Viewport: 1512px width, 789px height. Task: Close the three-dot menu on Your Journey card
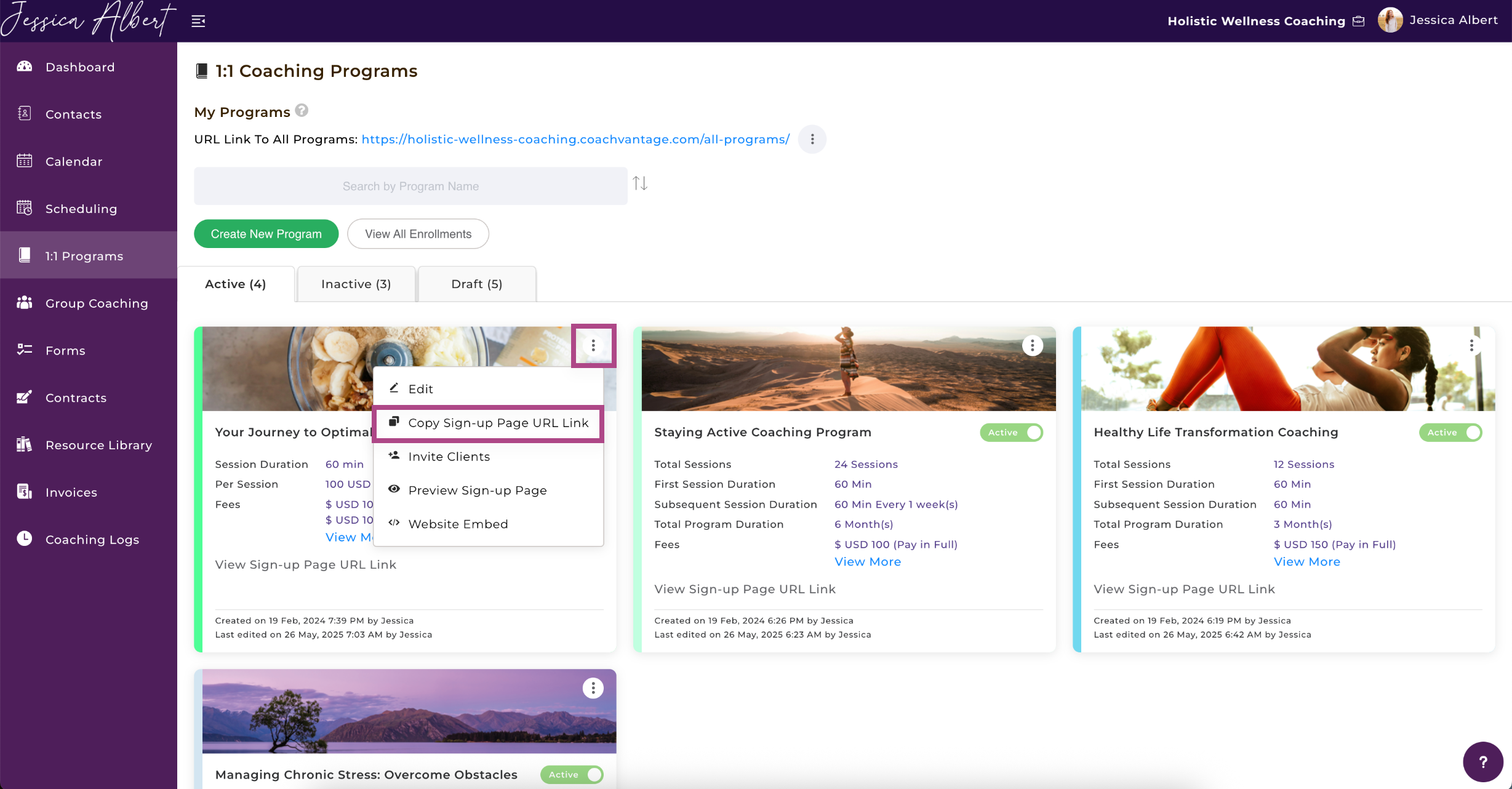click(x=593, y=345)
